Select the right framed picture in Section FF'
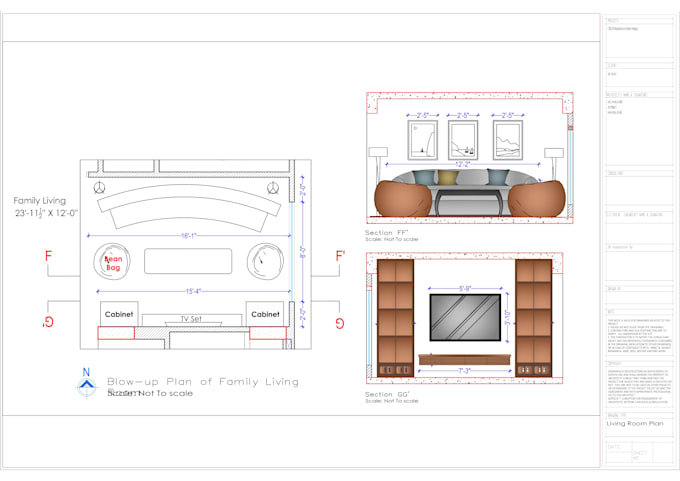Image resolution: width=680 pixels, height=481 pixels. (x=507, y=140)
